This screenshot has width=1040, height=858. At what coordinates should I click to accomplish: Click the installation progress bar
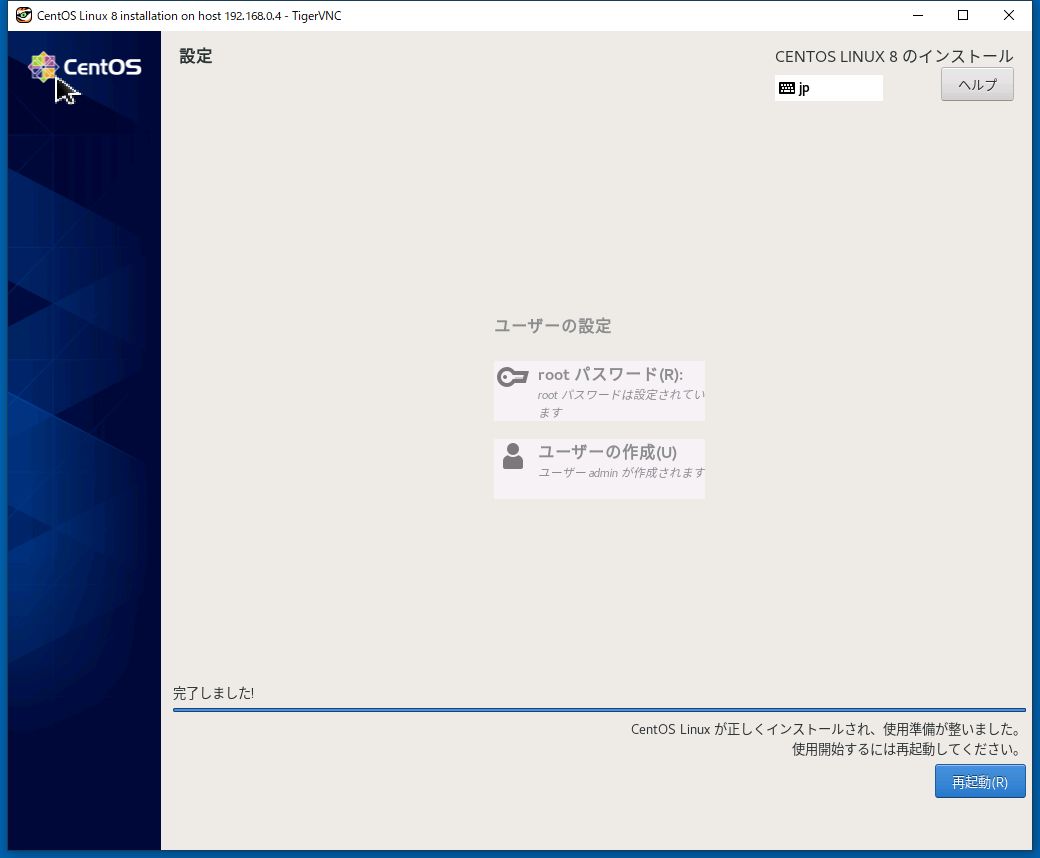(599, 709)
